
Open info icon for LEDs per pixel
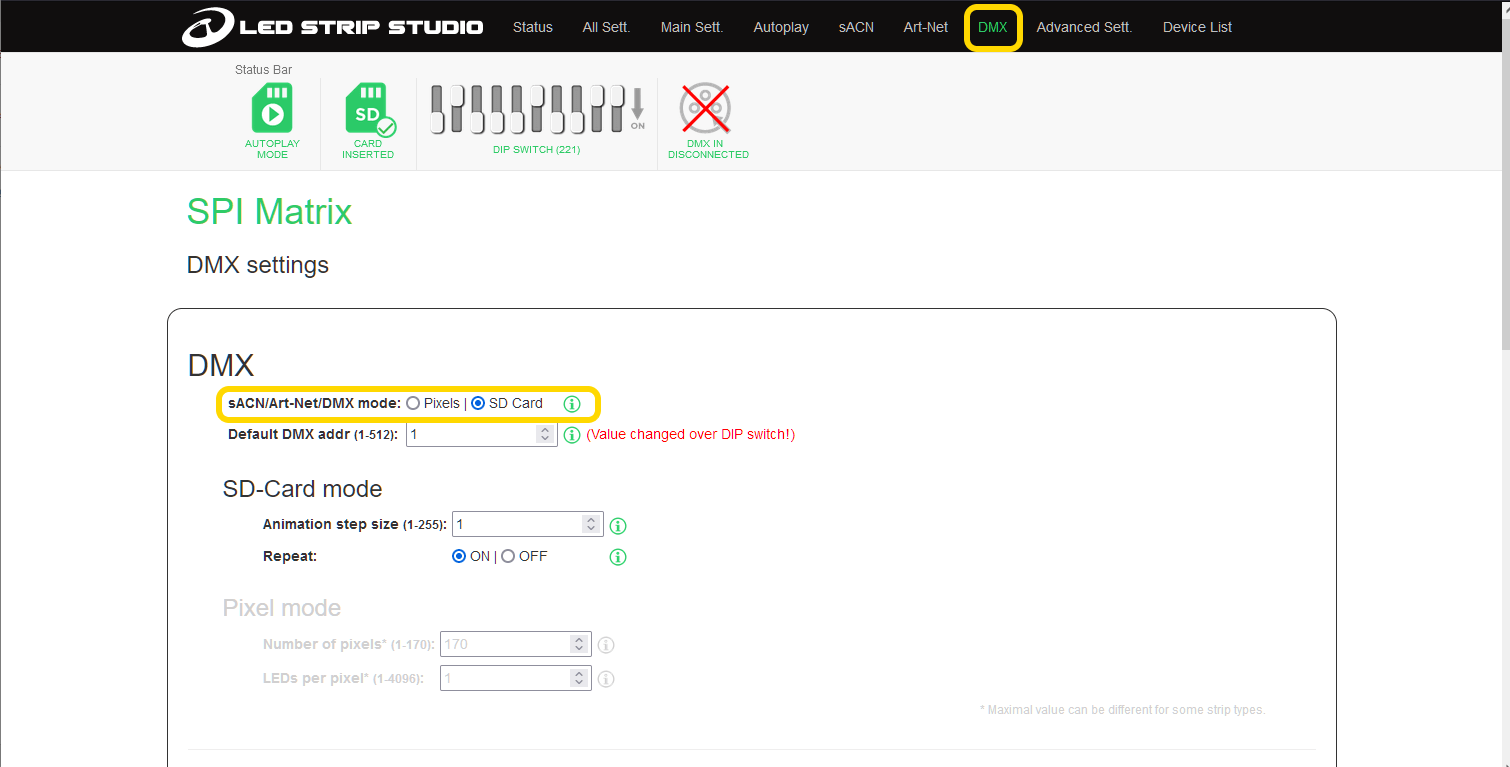tap(606, 679)
